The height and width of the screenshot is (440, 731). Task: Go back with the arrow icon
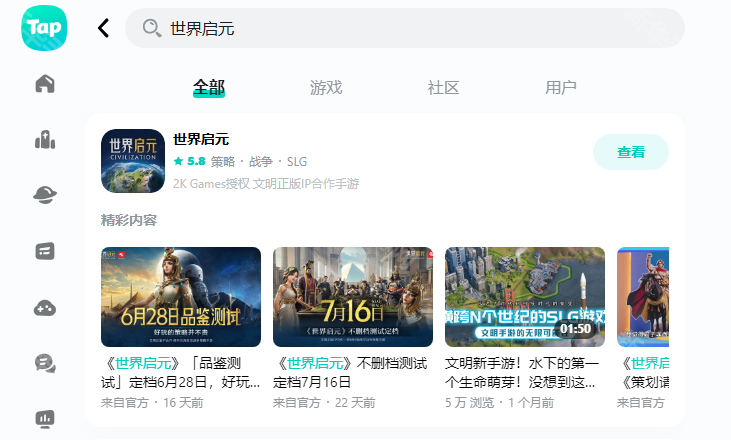pos(103,28)
